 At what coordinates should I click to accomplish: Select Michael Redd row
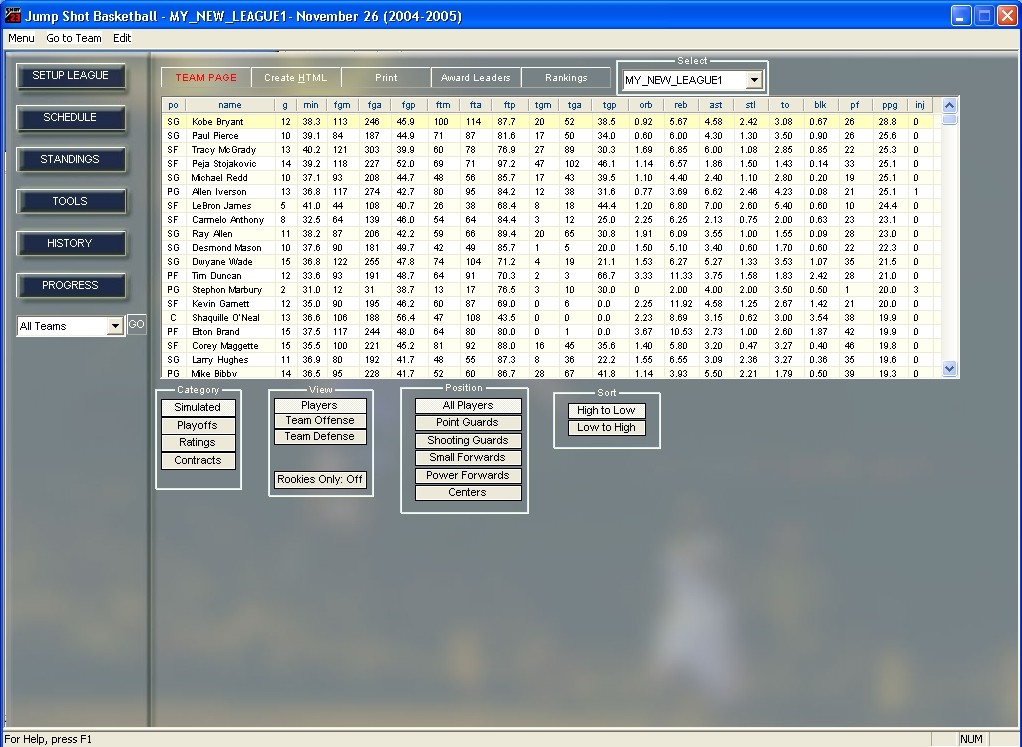(551, 178)
